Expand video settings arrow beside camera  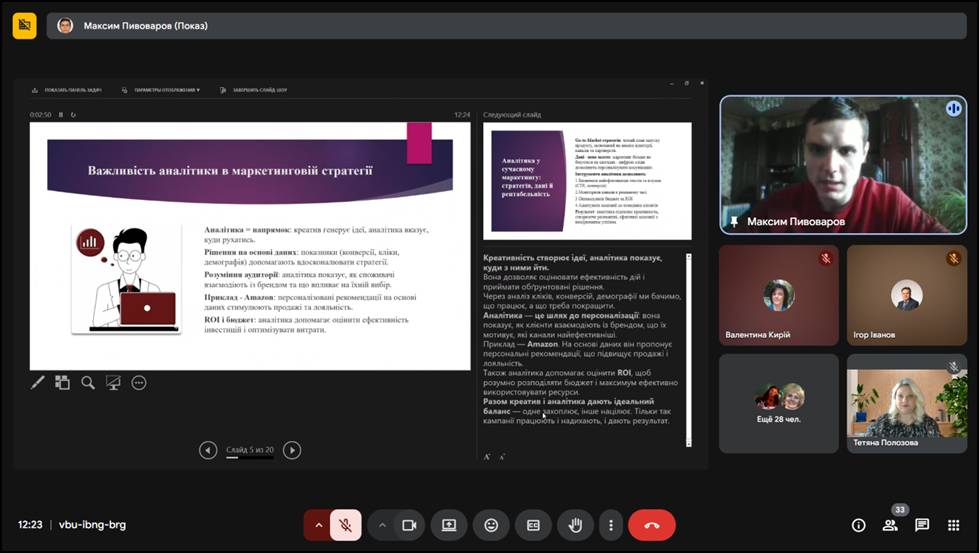point(382,525)
